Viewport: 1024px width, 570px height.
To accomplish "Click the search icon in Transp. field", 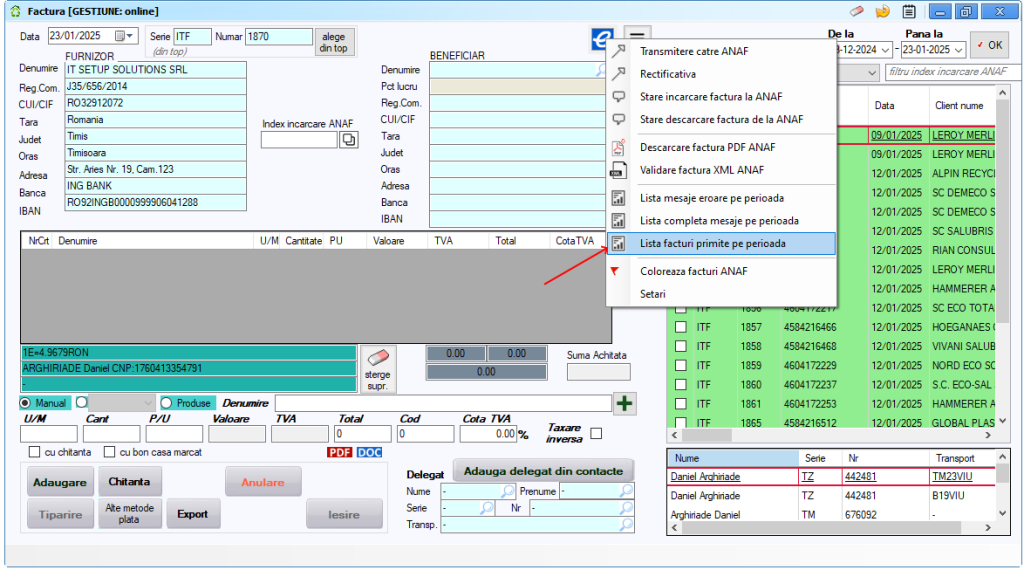I will pos(626,524).
